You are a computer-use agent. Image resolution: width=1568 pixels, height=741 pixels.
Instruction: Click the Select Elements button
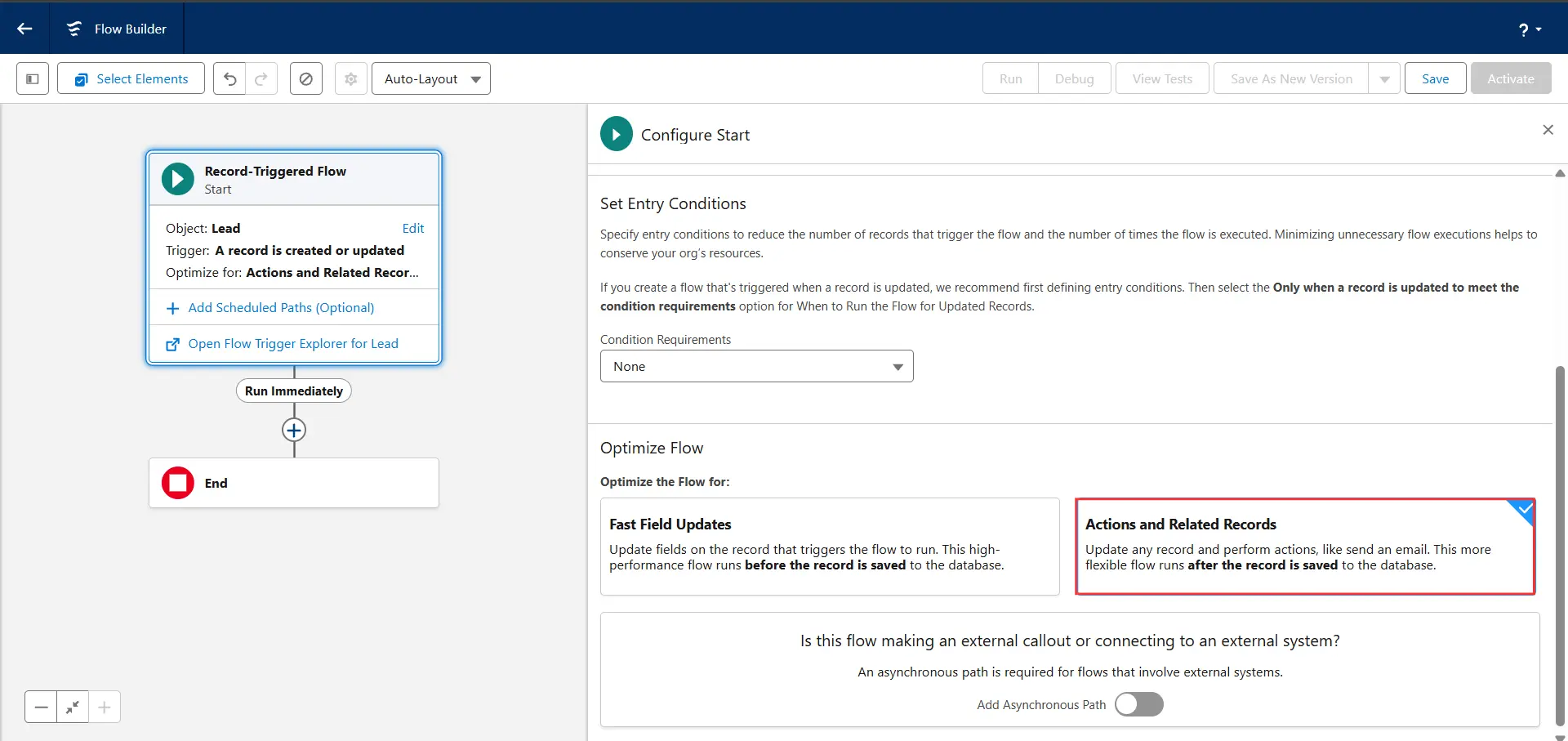pyautogui.click(x=131, y=78)
